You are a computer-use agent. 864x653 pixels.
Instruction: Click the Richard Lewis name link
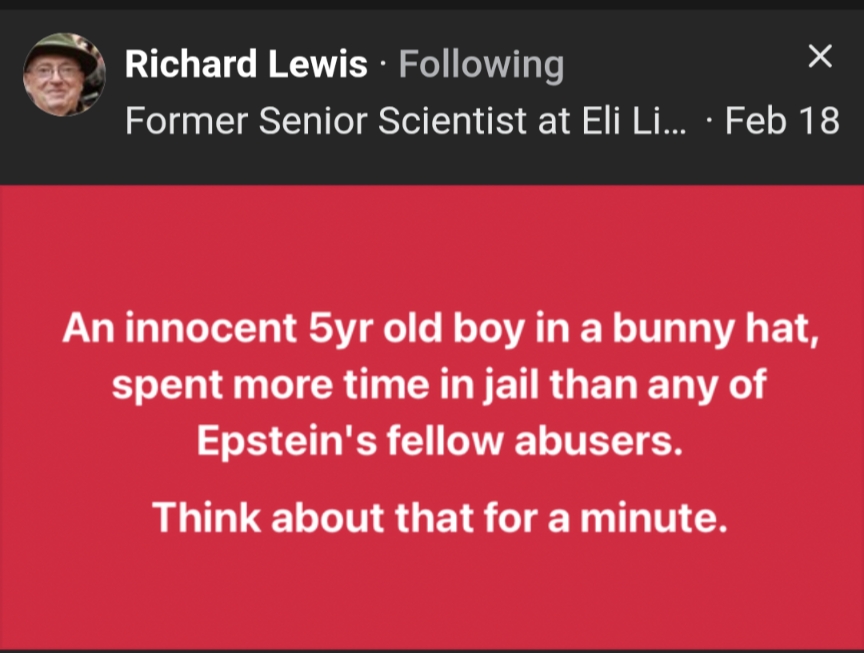click(246, 65)
